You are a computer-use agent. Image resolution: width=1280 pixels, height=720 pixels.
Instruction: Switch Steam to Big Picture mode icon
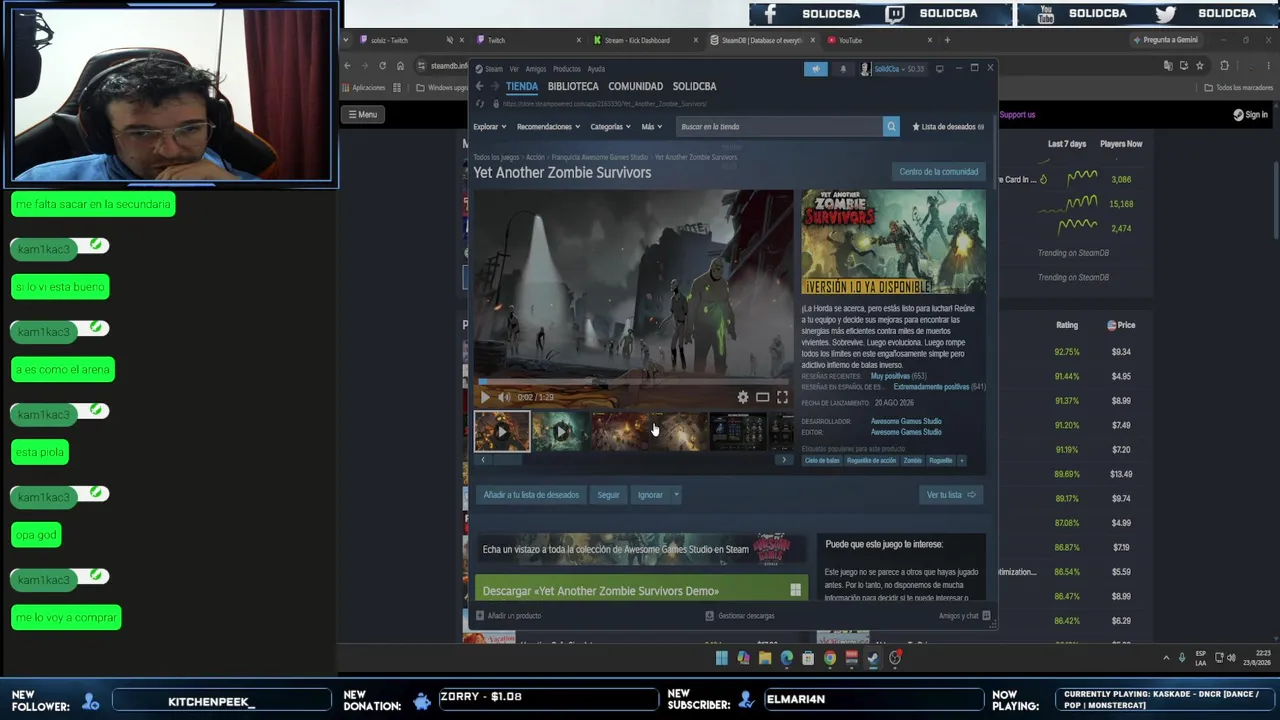pos(939,69)
